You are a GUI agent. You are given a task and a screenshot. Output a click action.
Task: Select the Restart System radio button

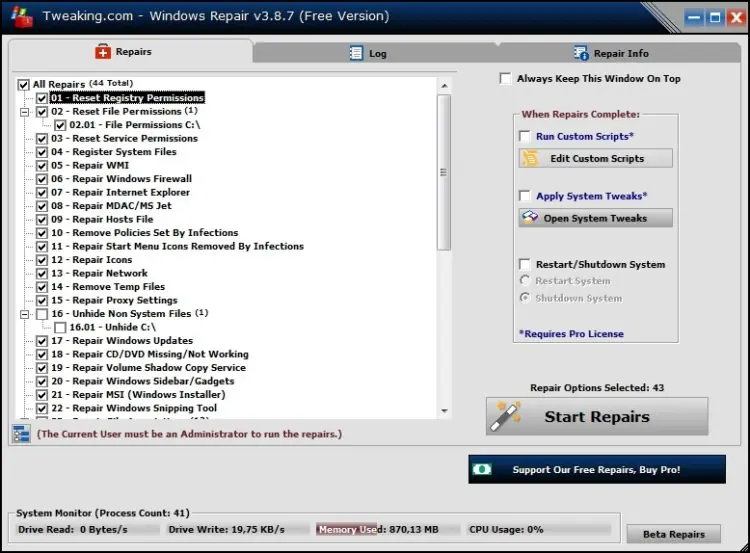525,281
